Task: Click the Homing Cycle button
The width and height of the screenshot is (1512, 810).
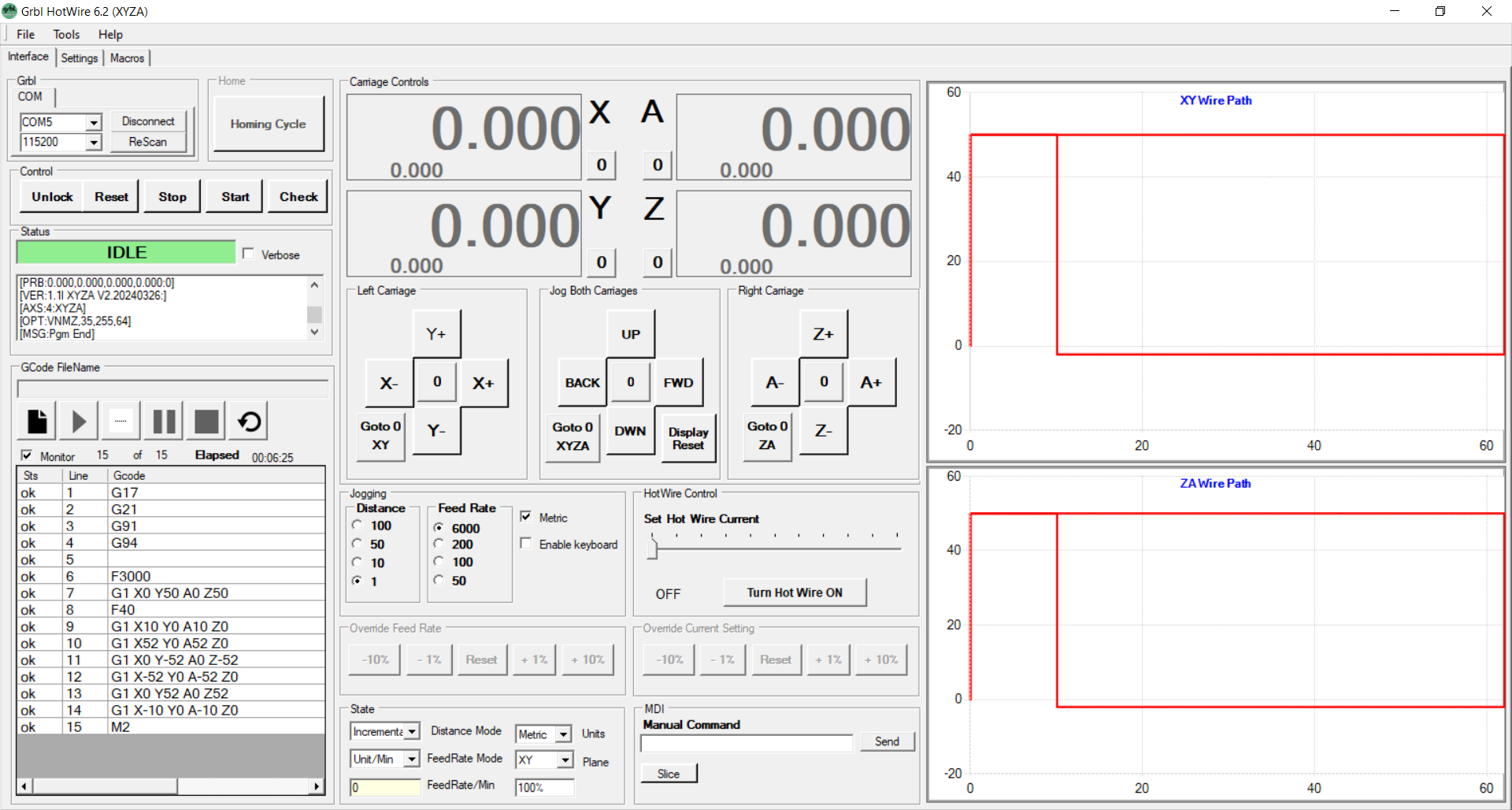Action: [x=268, y=124]
